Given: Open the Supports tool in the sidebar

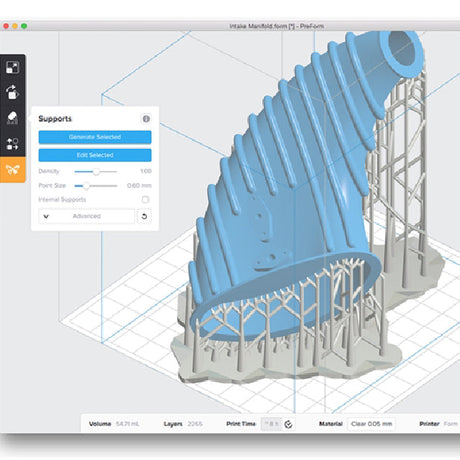Looking at the screenshot, I should click(12, 118).
